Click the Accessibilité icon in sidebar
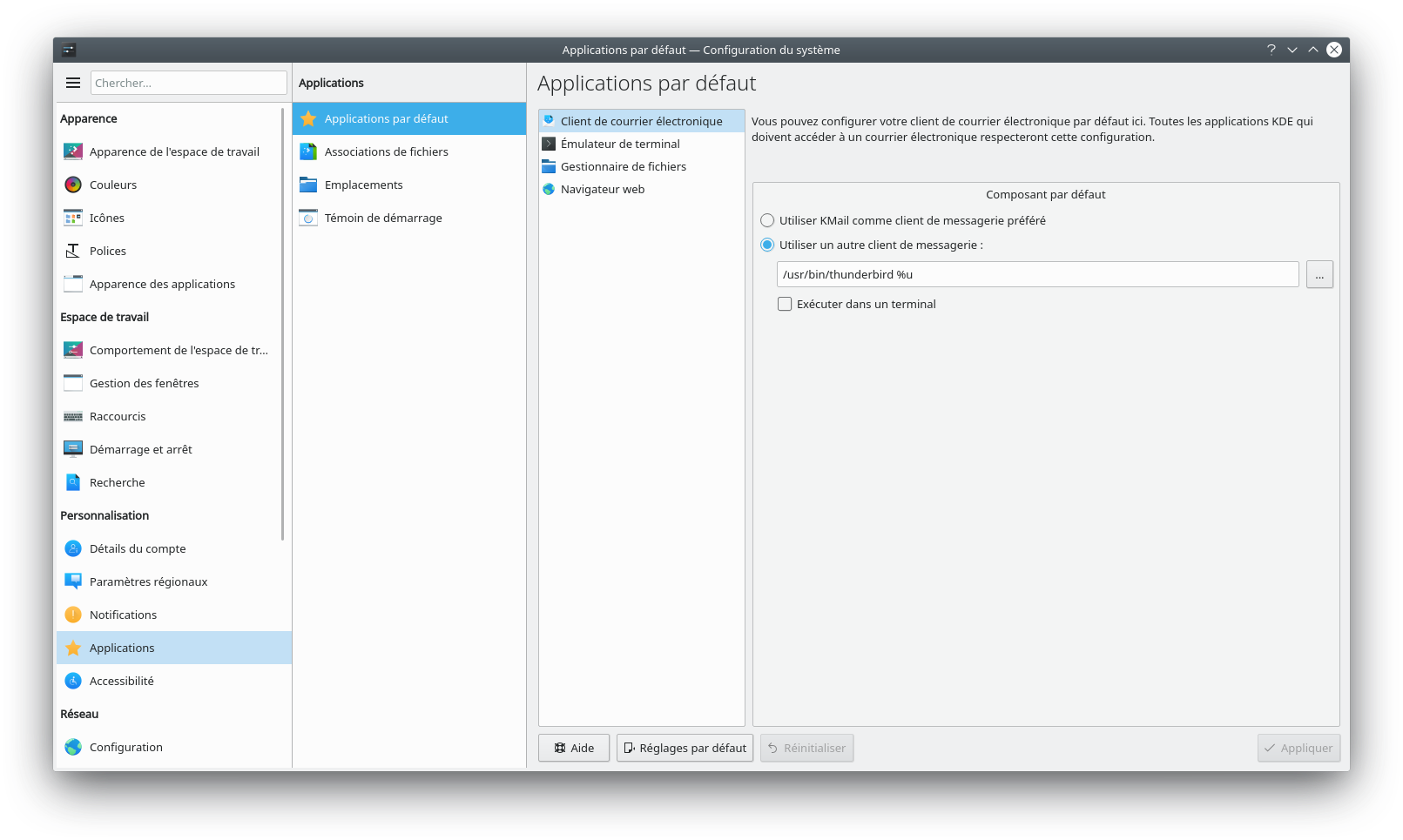Viewport: 1403px width, 840px height. (x=73, y=681)
